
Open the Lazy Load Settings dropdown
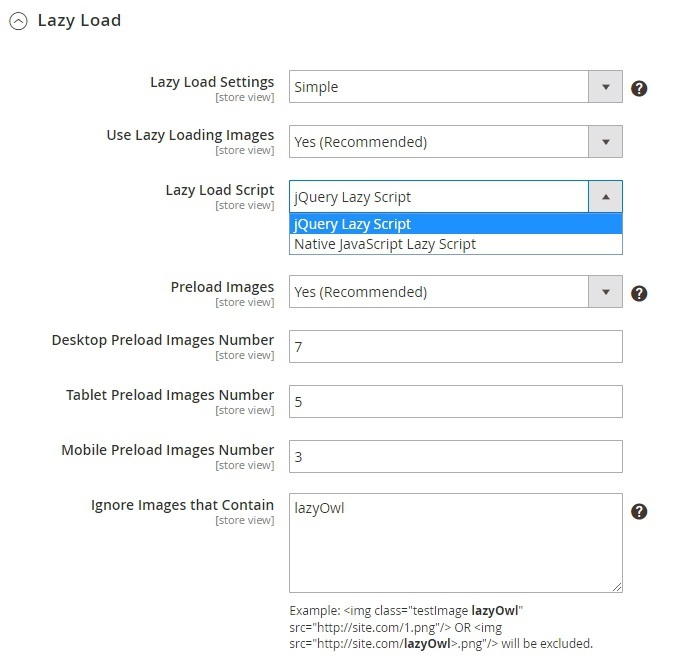click(455, 87)
